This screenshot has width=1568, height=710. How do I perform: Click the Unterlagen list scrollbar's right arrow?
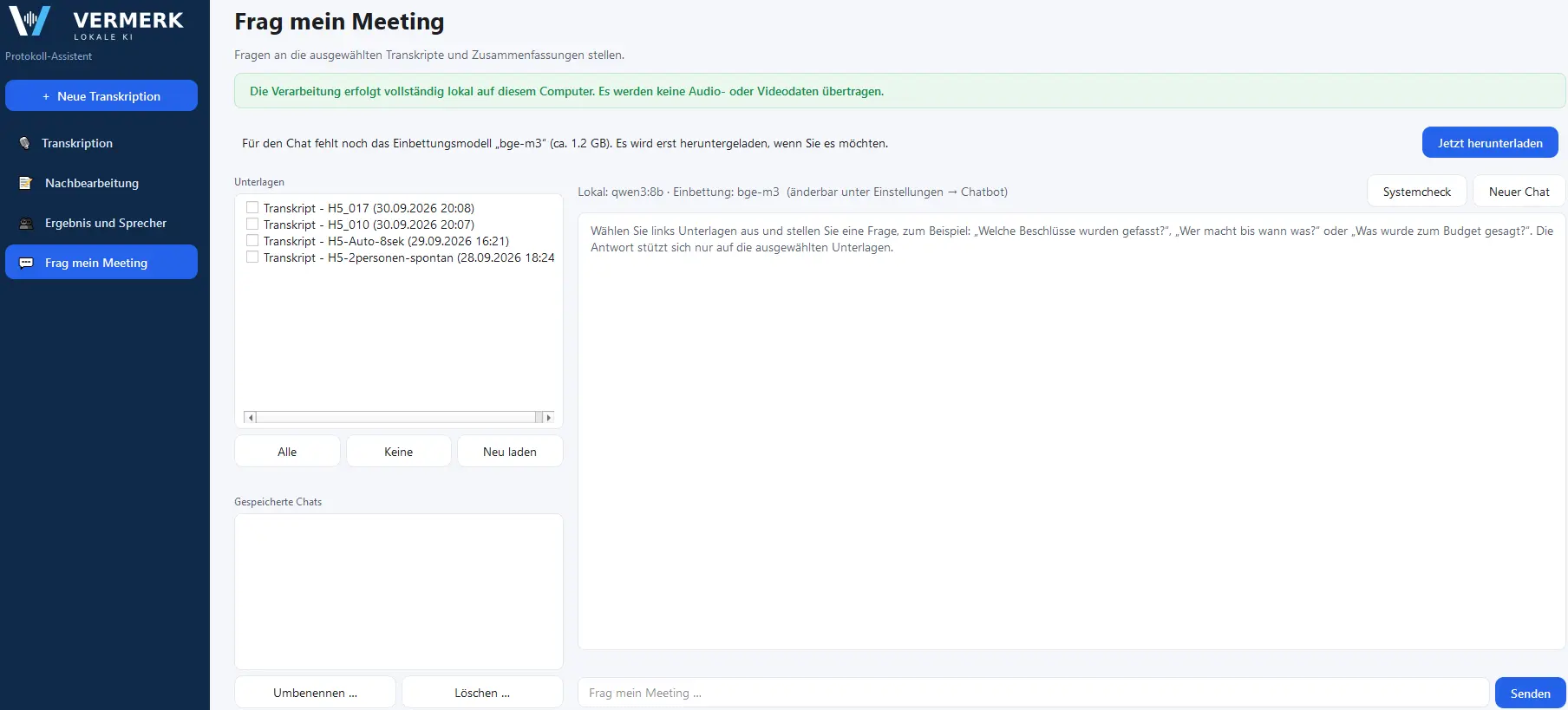tap(548, 417)
